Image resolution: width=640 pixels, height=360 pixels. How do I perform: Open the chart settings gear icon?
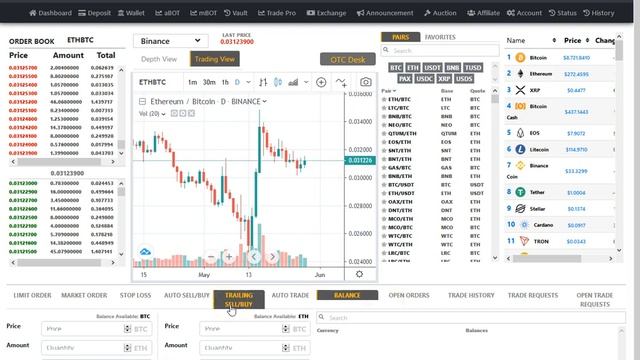pyautogui.click(x=359, y=274)
